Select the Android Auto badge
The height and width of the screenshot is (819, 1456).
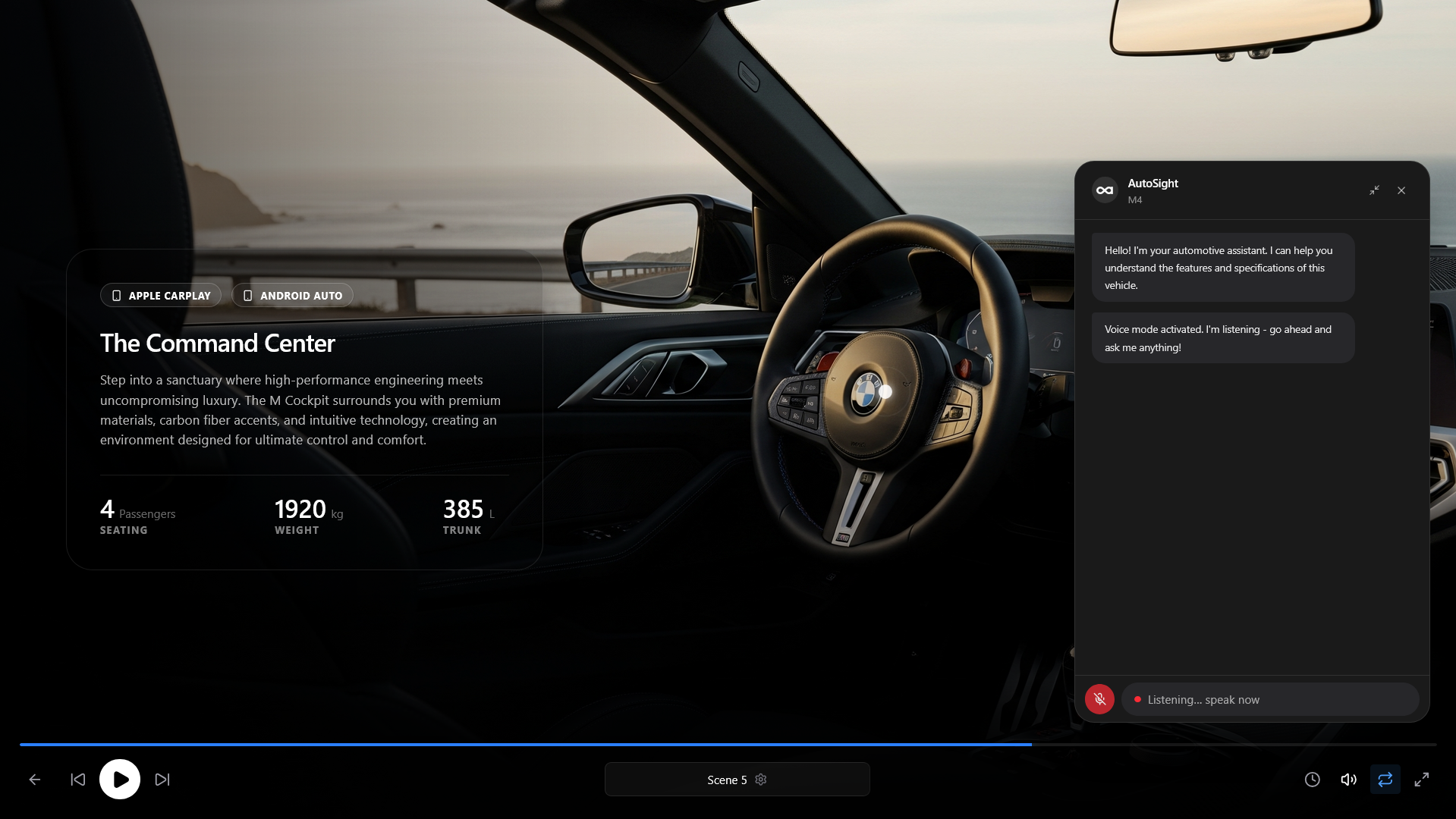pyautogui.click(x=292, y=295)
